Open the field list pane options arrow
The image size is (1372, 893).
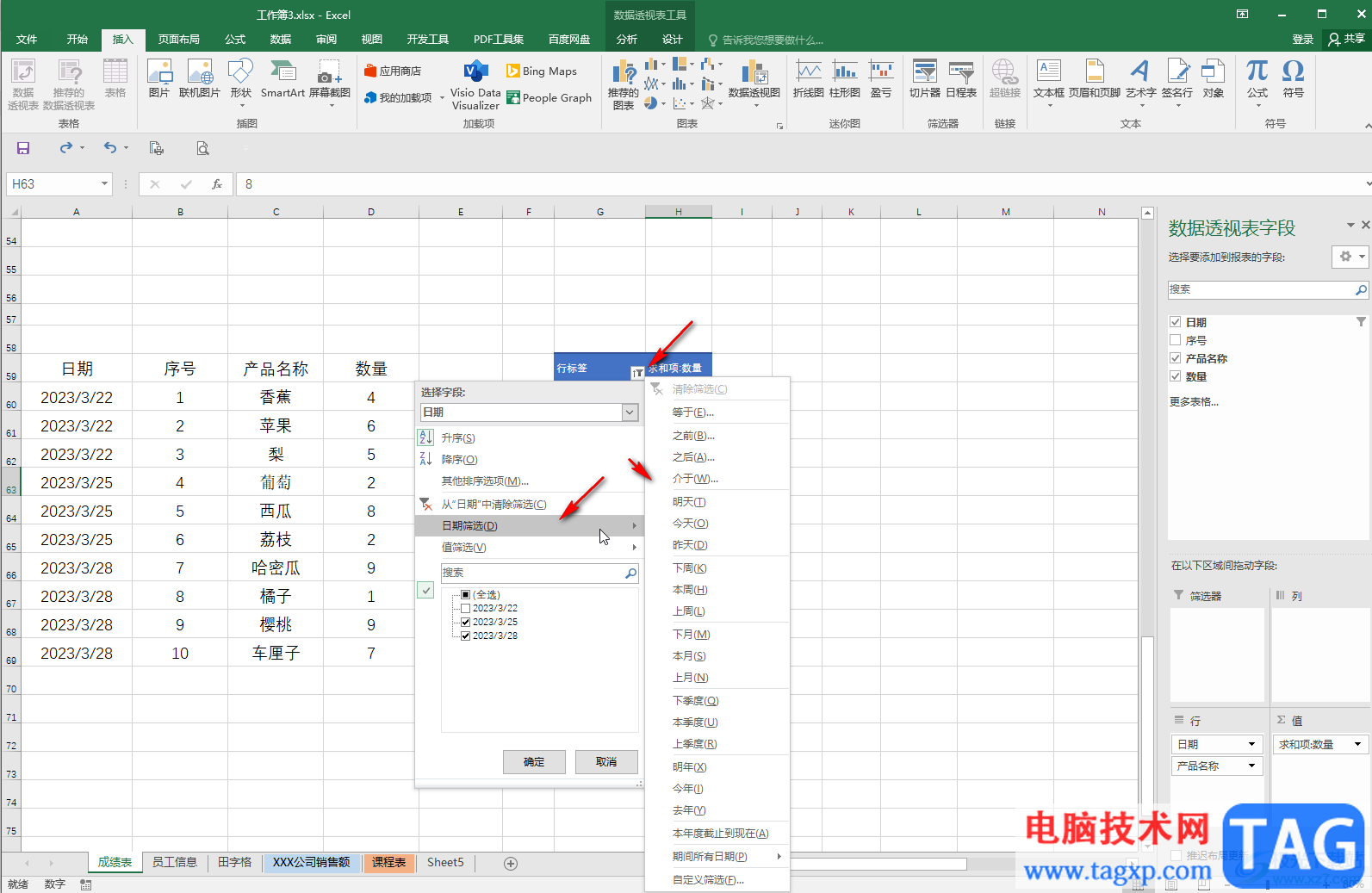[x=1350, y=226]
